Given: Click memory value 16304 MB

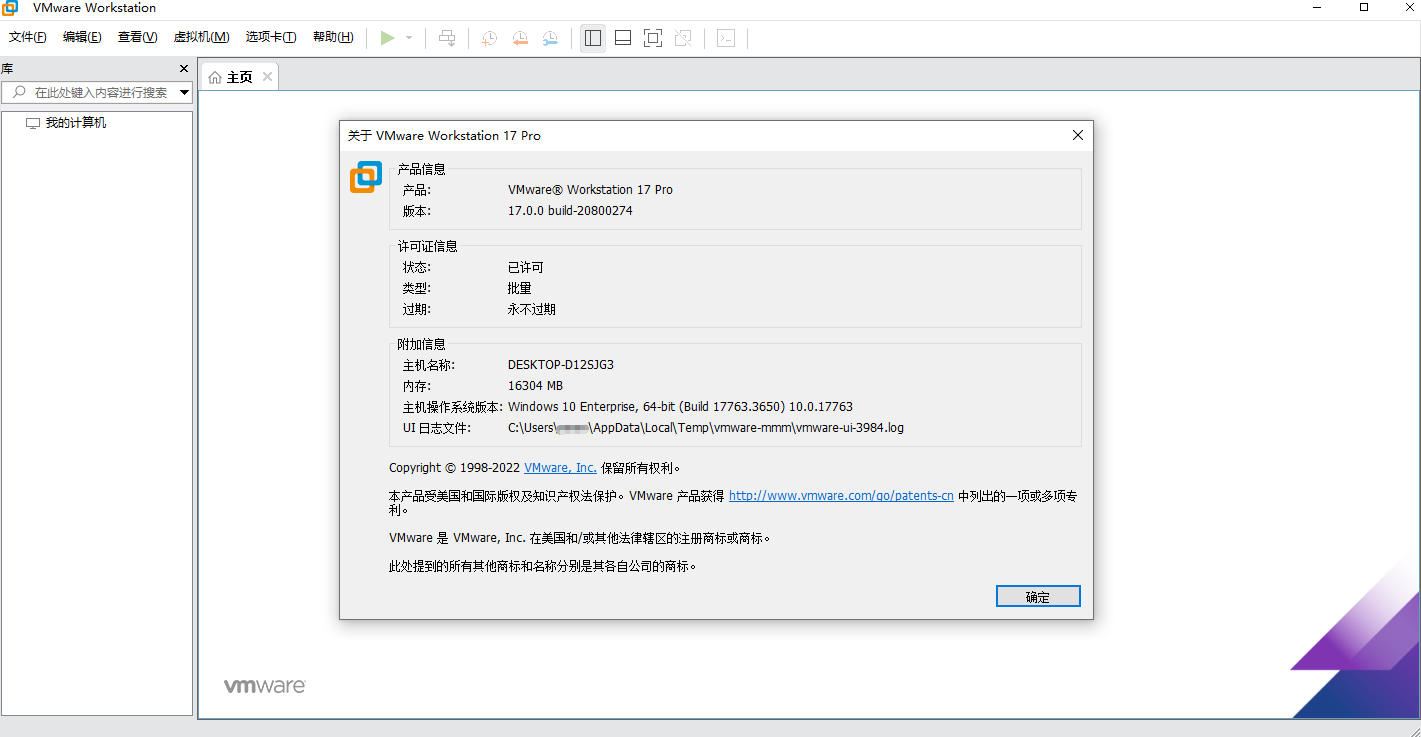Looking at the screenshot, I should [x=535, y=386].
